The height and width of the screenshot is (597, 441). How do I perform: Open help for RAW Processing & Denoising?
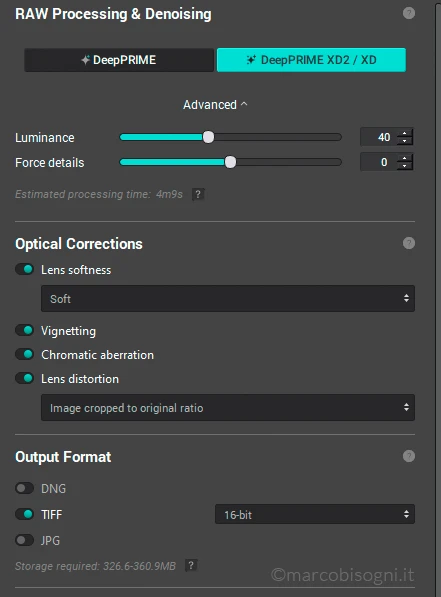point(409,13)
